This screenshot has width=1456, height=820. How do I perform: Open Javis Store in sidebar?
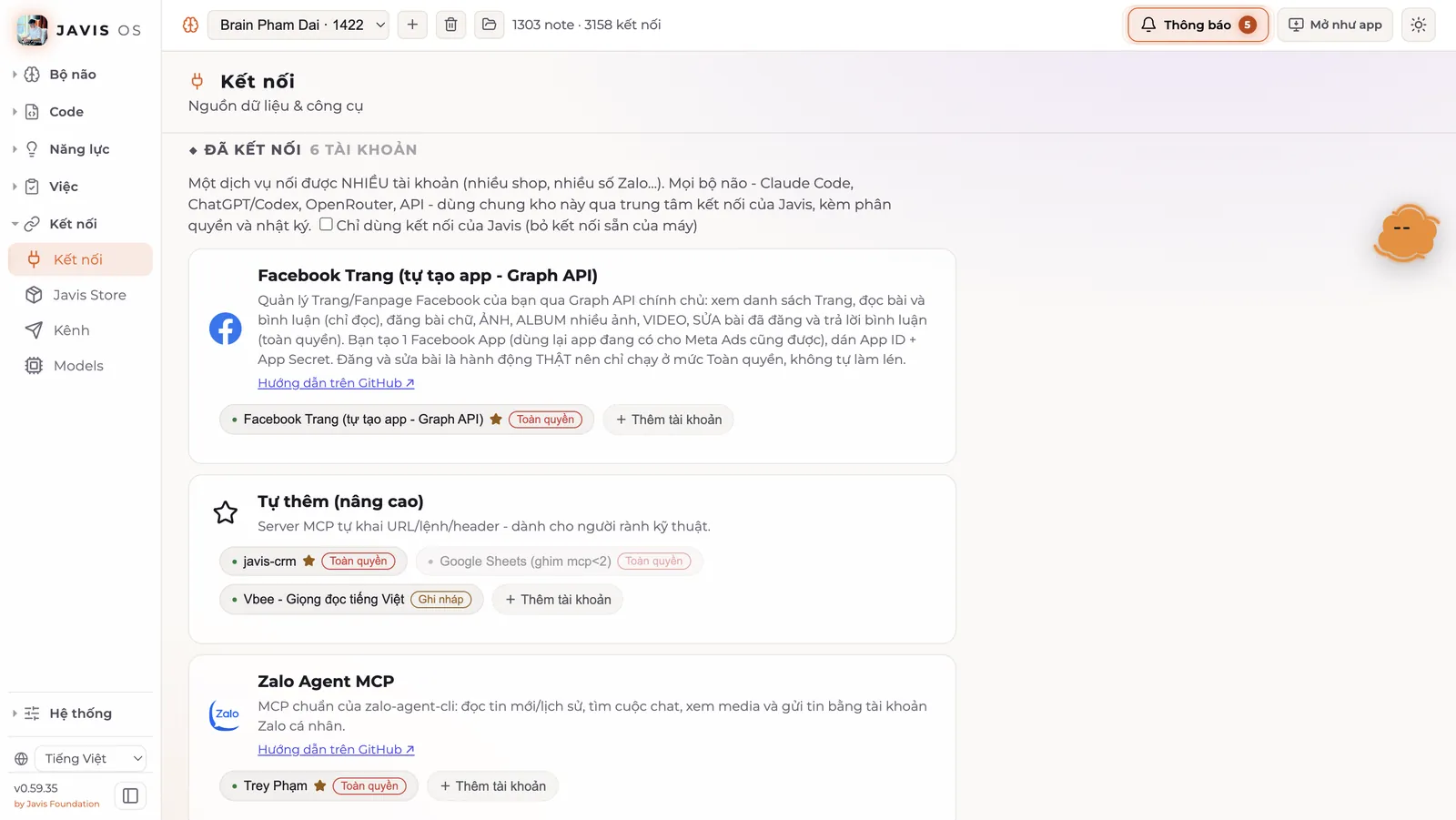[80, 295]
